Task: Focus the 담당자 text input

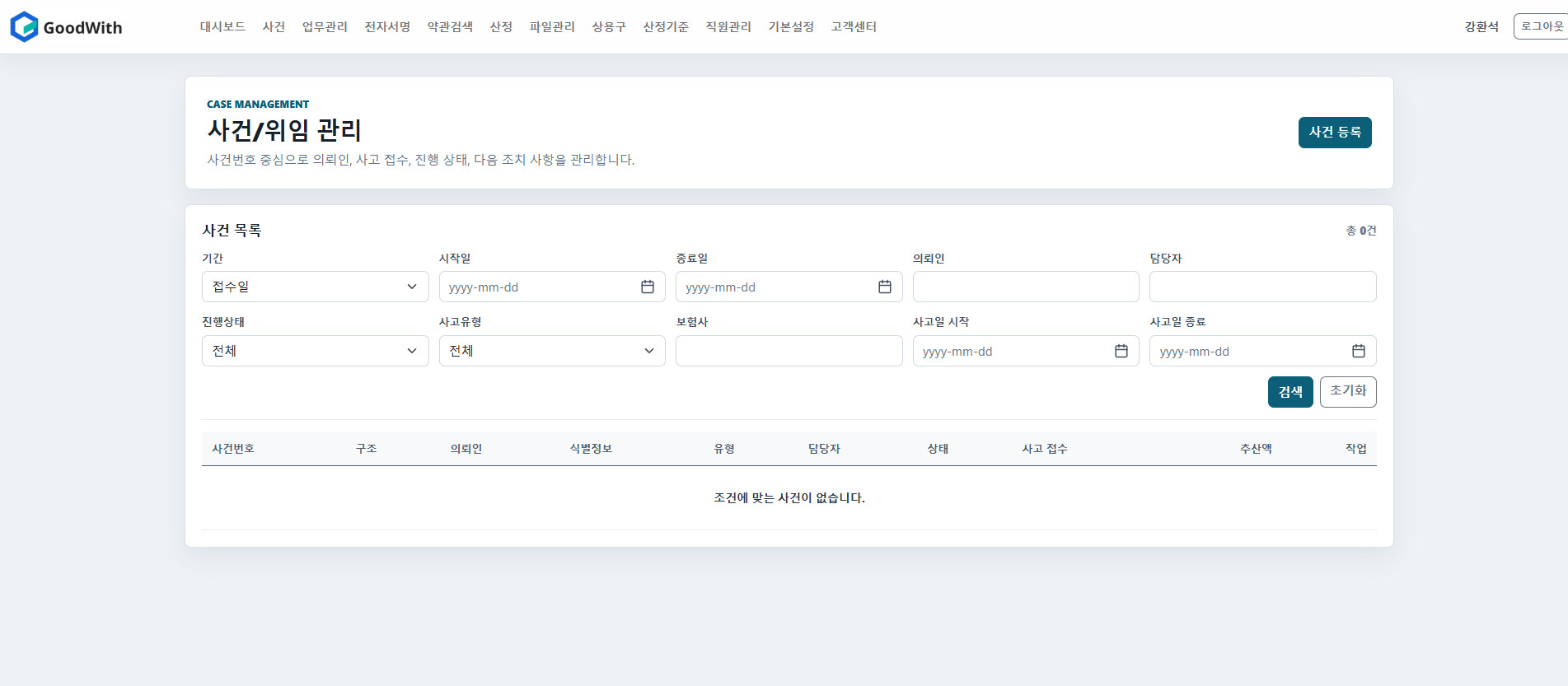Action: click(x=1262, y=287)
